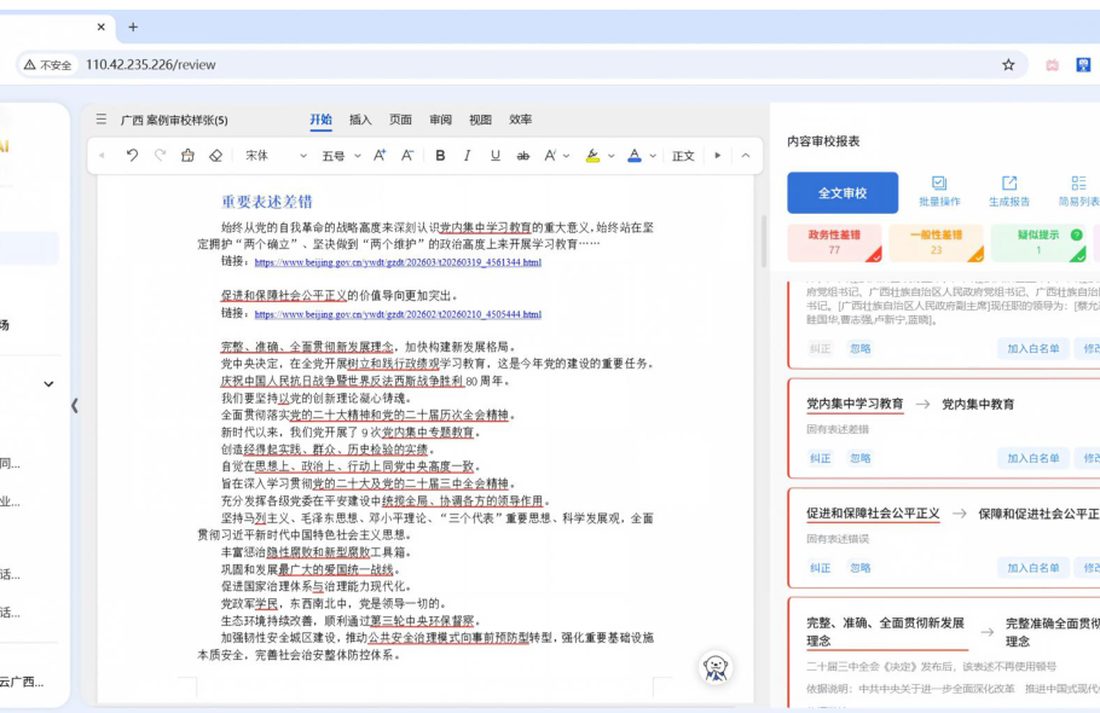The image size is (1100, 713).
Task: Click the 不安全 site security warning
Action: (x=48, y=65)
